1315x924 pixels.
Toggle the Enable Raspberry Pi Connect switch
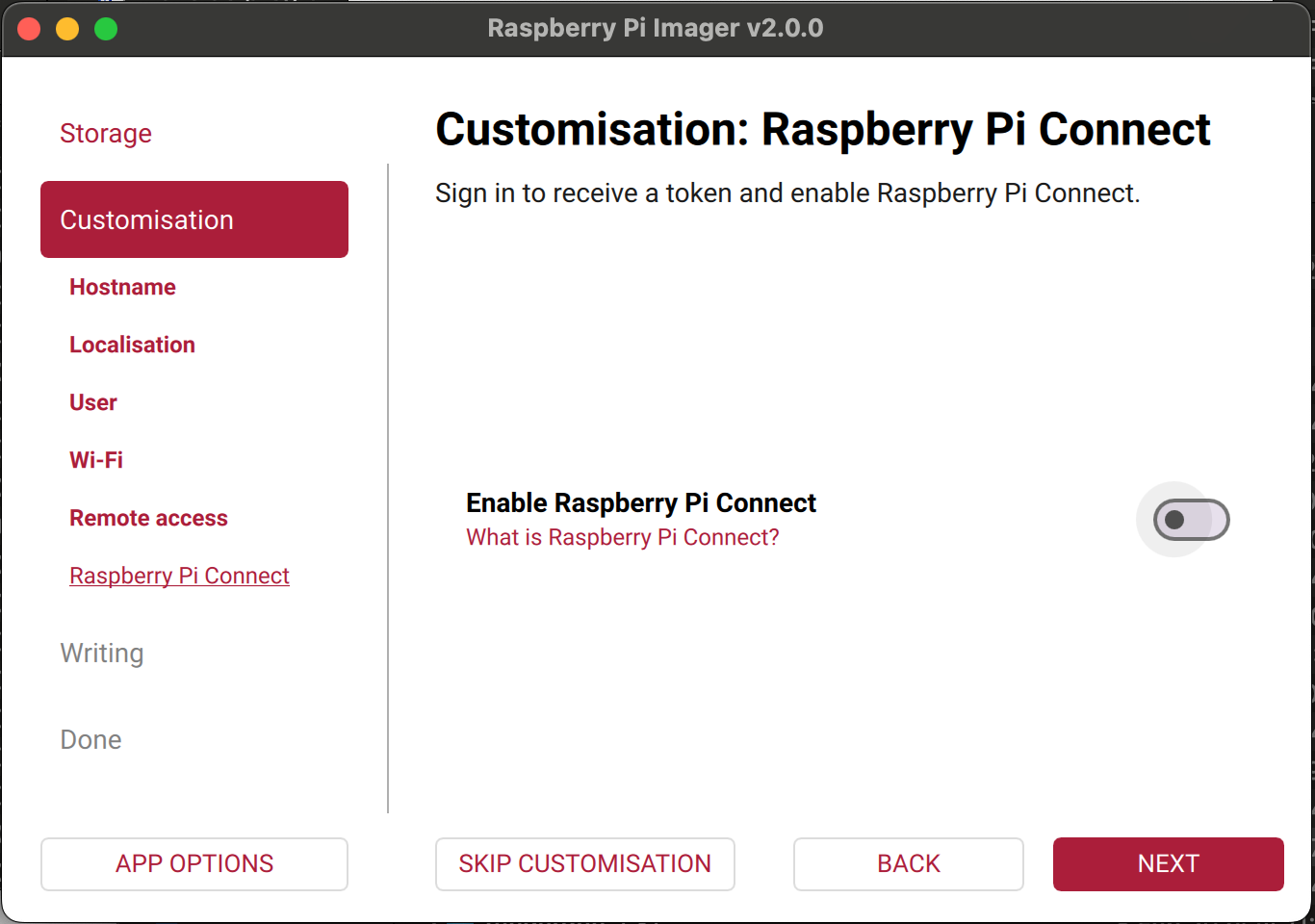pos(1191,520)
